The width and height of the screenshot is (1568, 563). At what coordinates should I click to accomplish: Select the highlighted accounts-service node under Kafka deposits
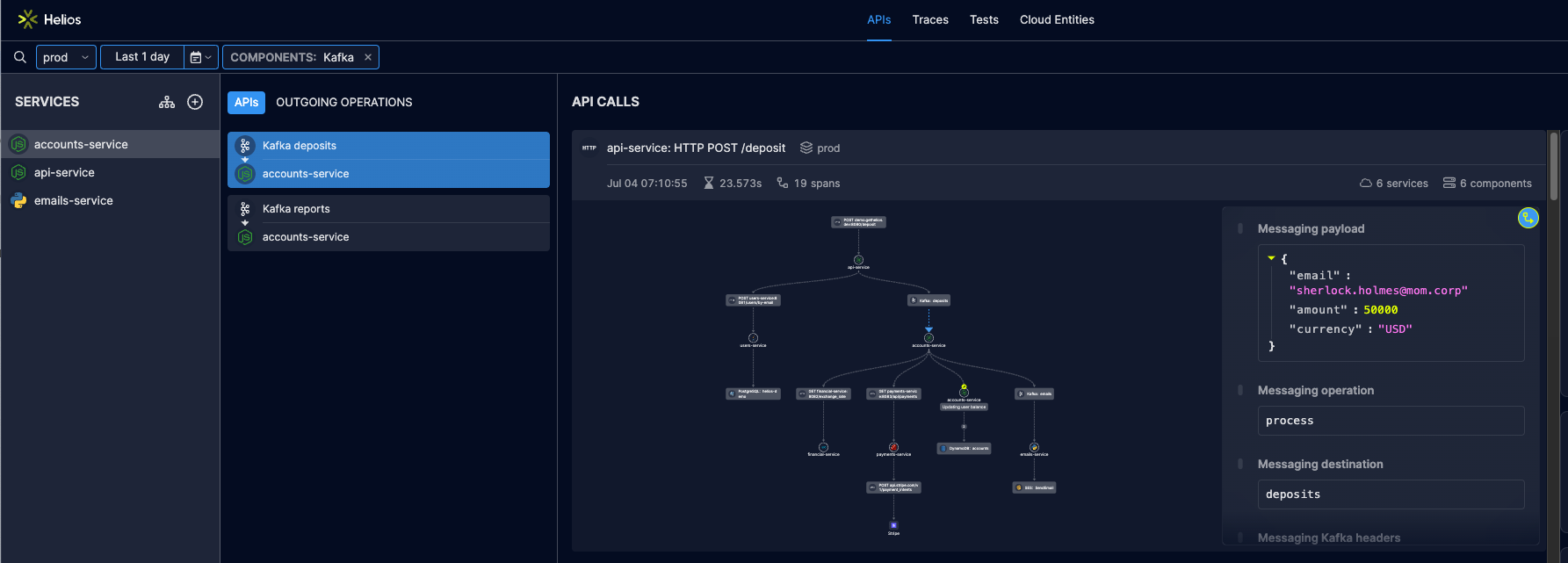pos(929,337)
